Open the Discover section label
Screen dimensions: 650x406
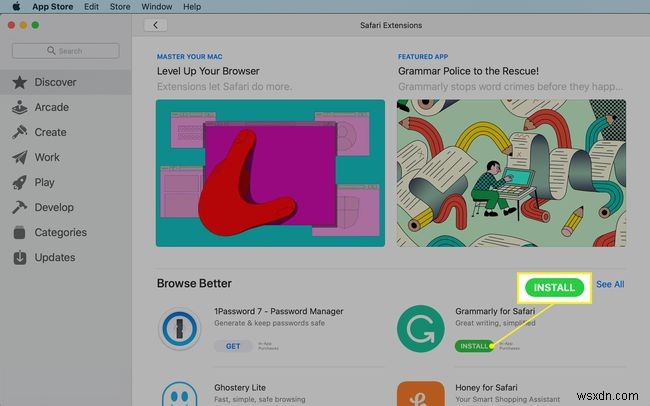(55, 82)
